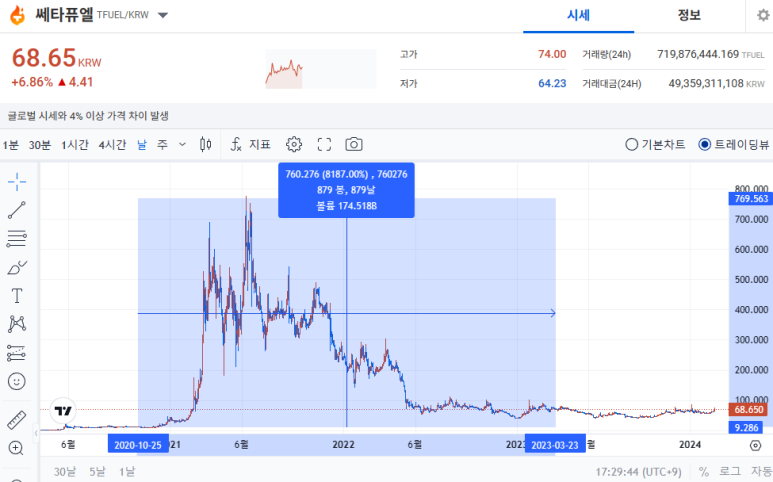This screenshot has height=482, width=773.
Task: Click the zoom in magnifier tool
Action: [16, 448]
